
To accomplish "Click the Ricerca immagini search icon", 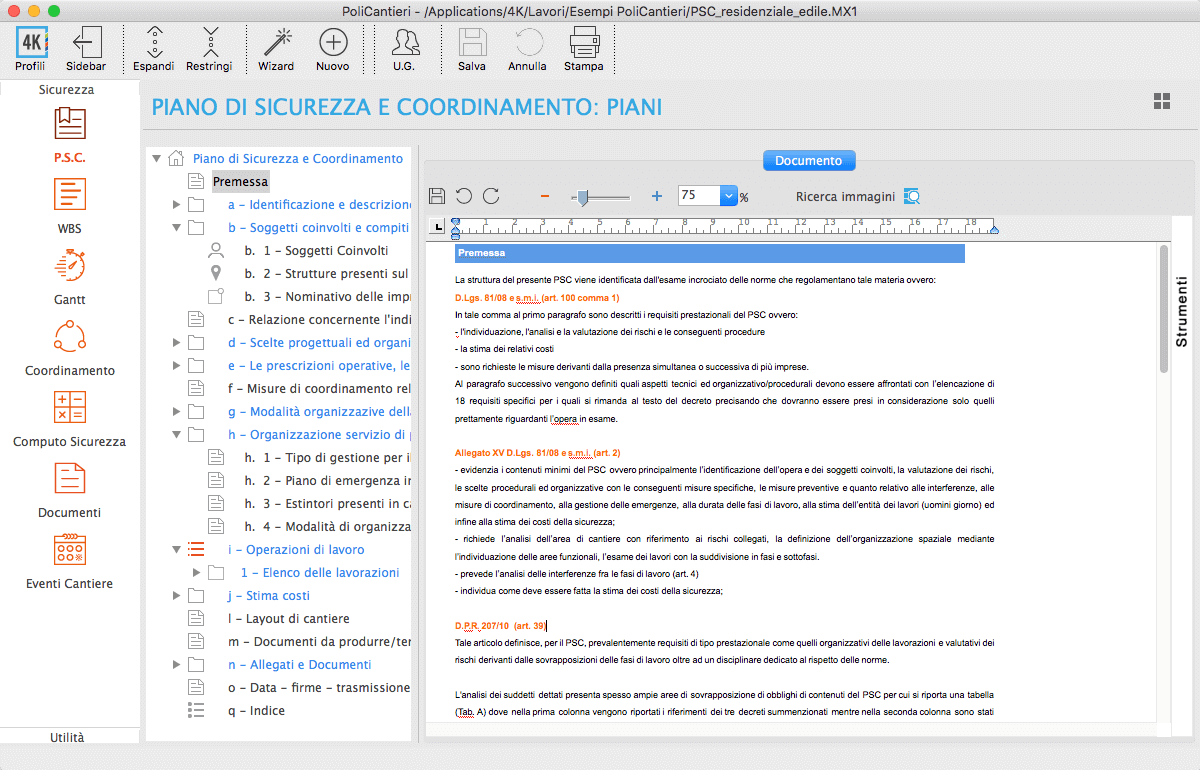I will pyautogui.click(x=912, y=196).
